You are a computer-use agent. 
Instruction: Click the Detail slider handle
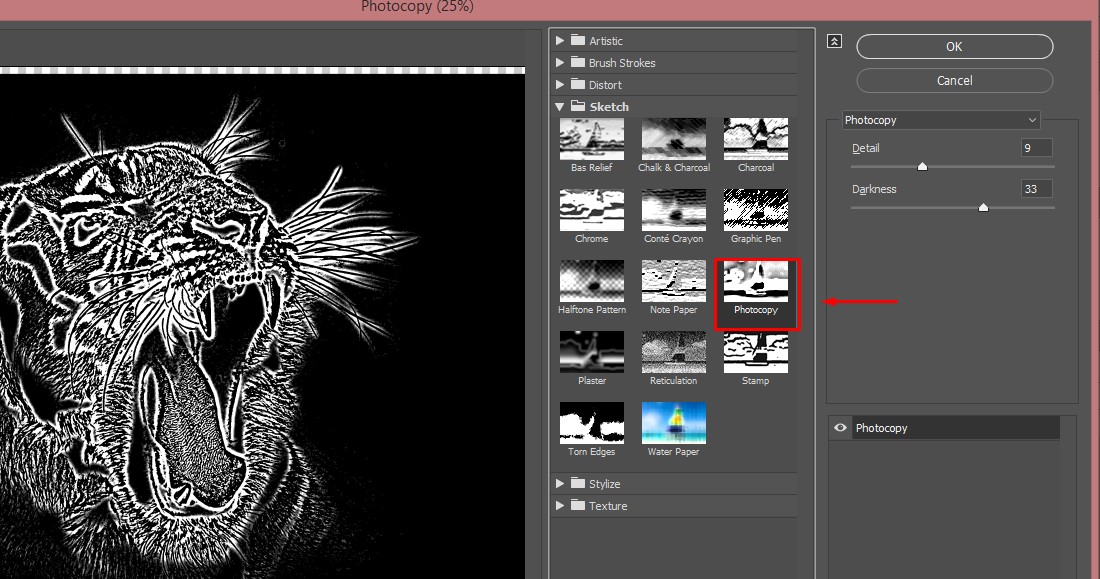[923, 166]
